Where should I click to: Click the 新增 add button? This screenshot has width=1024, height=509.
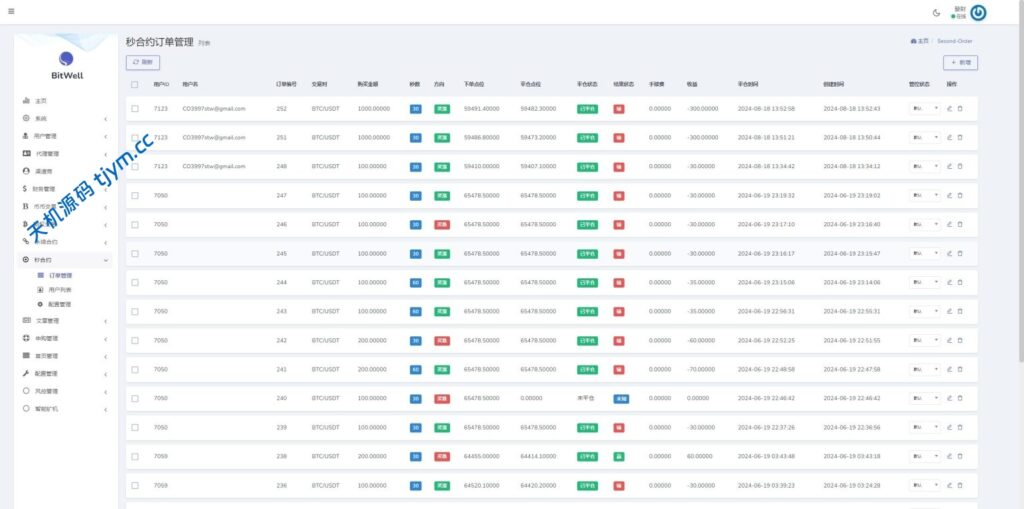click(x=960, y=62)
